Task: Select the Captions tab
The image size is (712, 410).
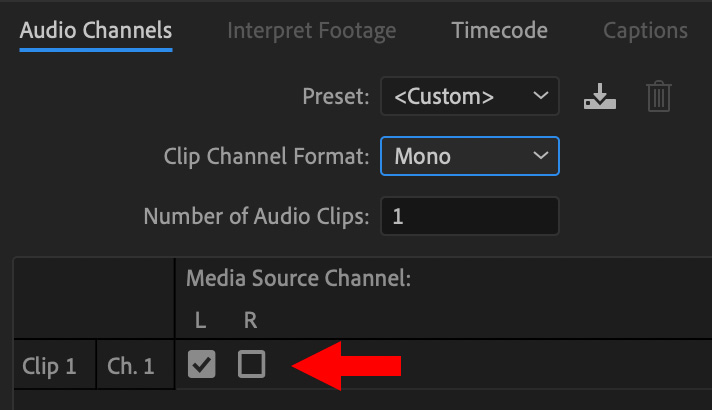Action: pyautogui.click(x=645, y=31)
